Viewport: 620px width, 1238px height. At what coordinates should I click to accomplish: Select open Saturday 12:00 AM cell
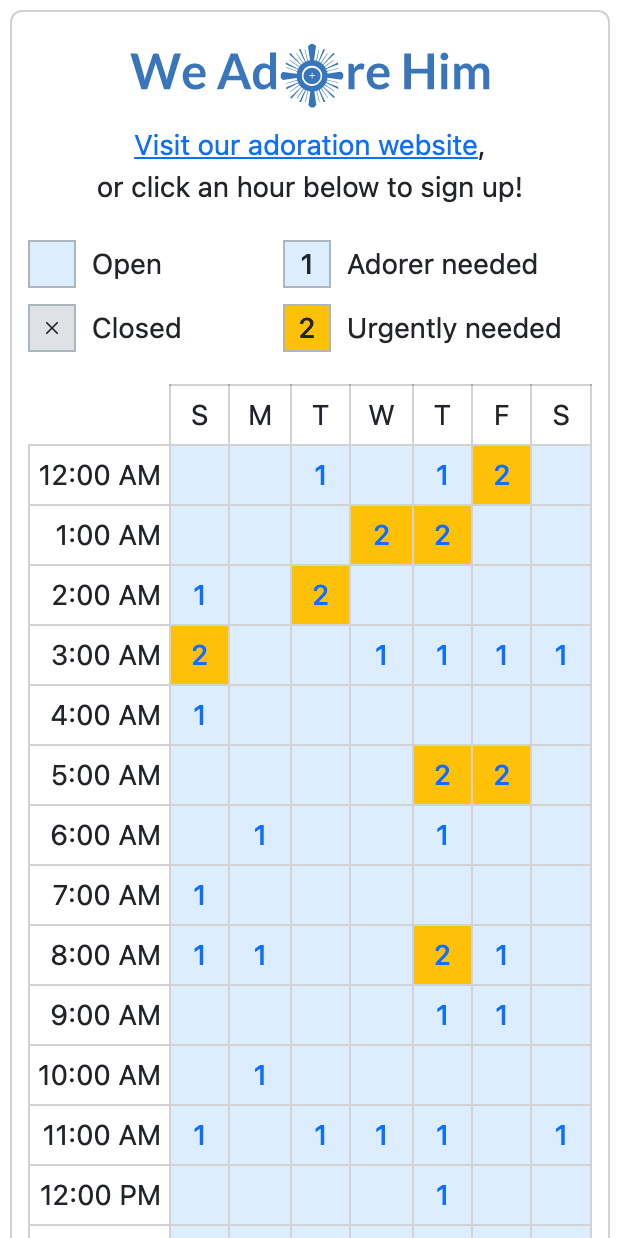click(x=561, y=475)
